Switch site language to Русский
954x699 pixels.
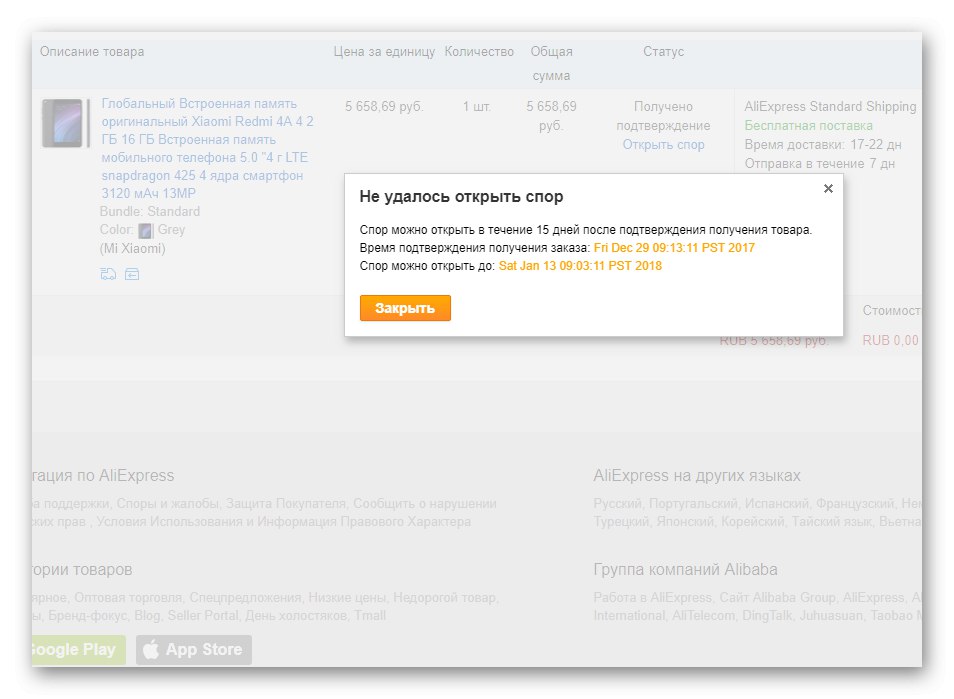pyautogui.click(x=616, y=504)
